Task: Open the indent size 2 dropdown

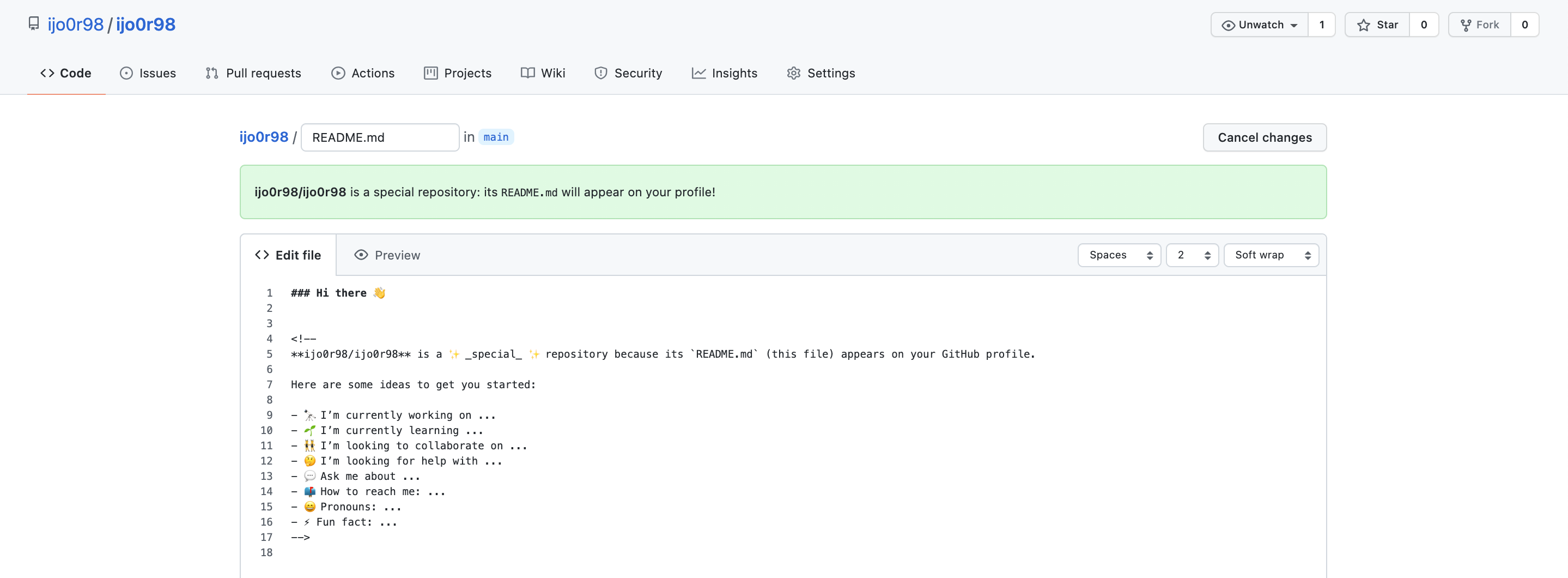Action: pyautogui.click(x=1192, y=255)
